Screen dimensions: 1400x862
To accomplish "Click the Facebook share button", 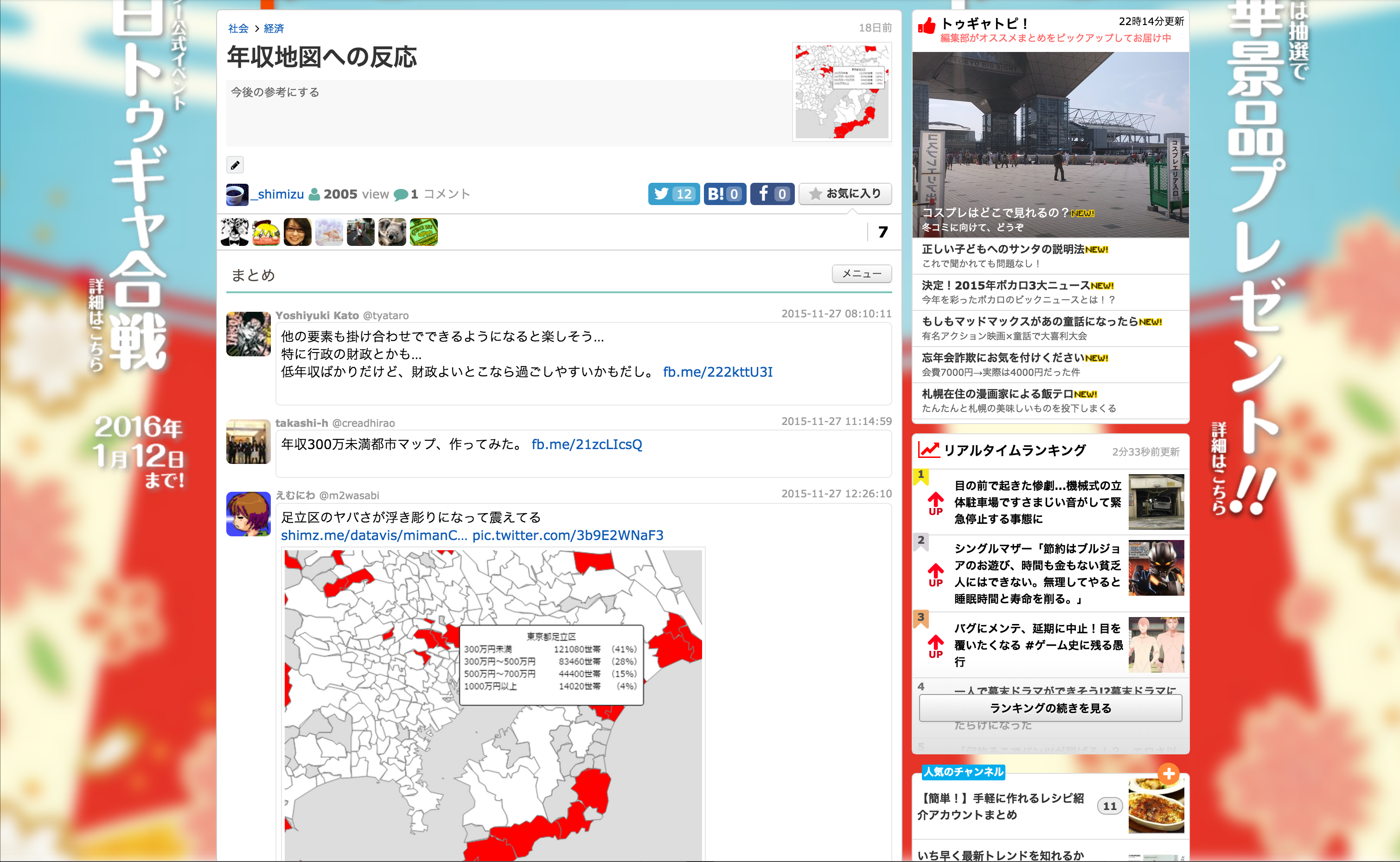I will pos(772,194).
